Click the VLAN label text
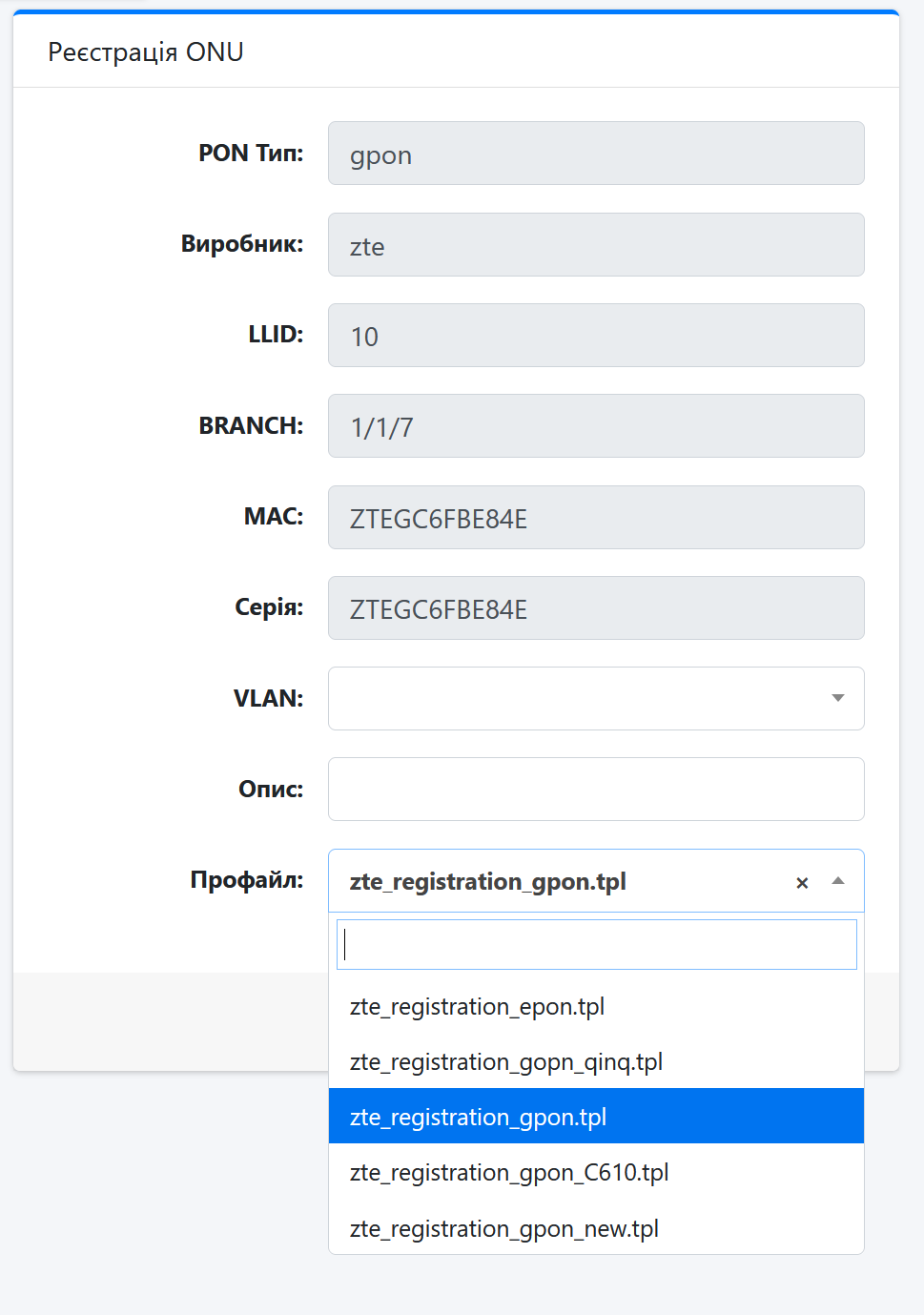The height and width of the screenshot is (1315, 924). tap(268, 699)
